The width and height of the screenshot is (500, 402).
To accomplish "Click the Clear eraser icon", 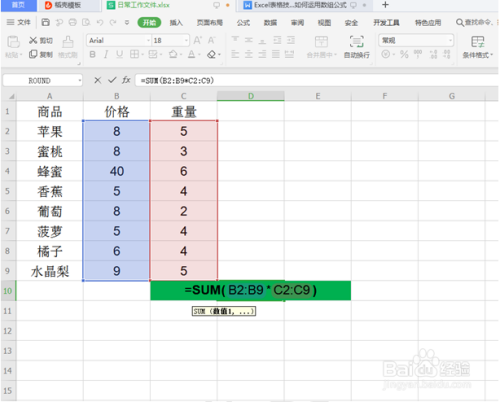I will (211, 54).
